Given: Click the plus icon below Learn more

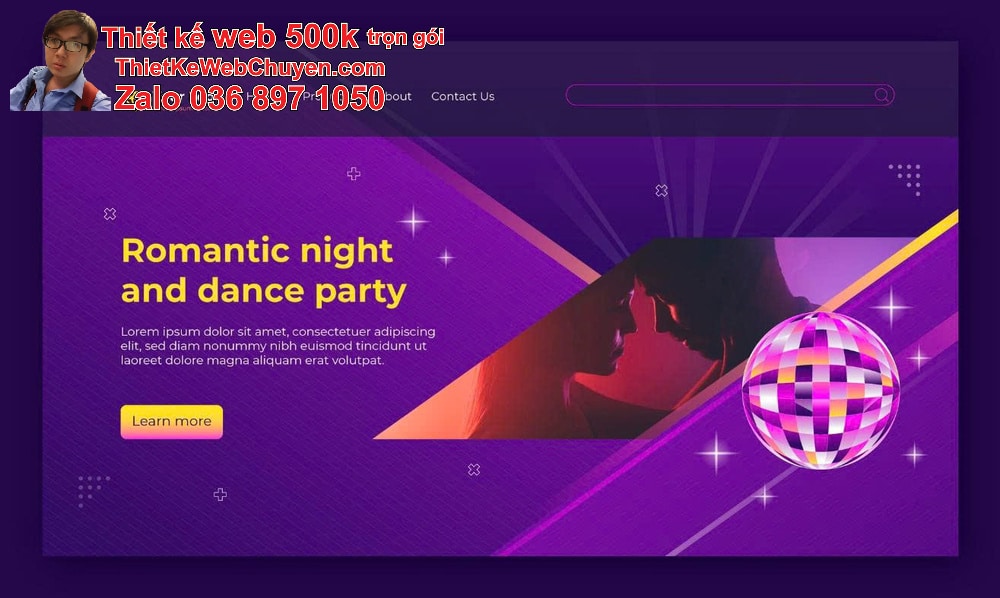Looking at the screenshot, I should click(x=220, y=494).
